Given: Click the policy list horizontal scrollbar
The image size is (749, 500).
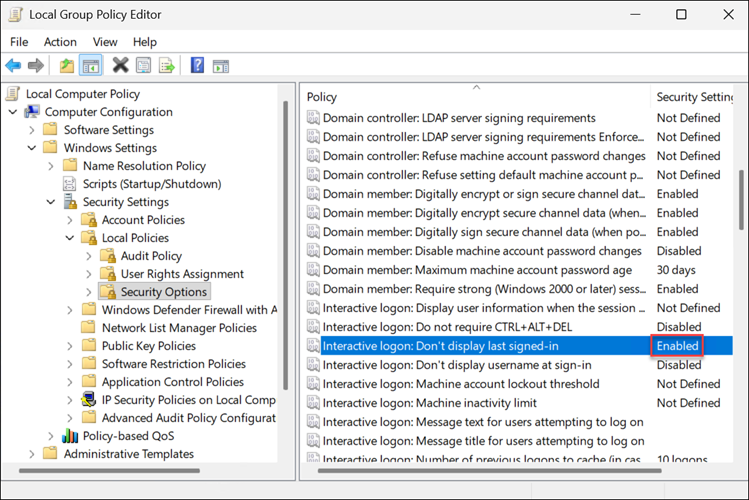Looking at the screenshot, I should (490, 471).
